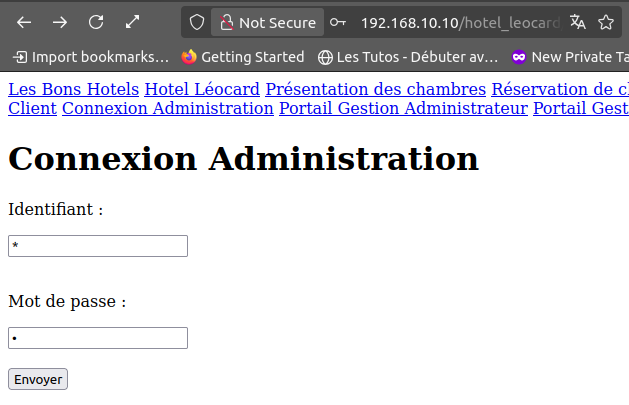This screenshot has height=405, width=629.
Task: Click the Not Secure padlock indicator
Action: (267, 22)
